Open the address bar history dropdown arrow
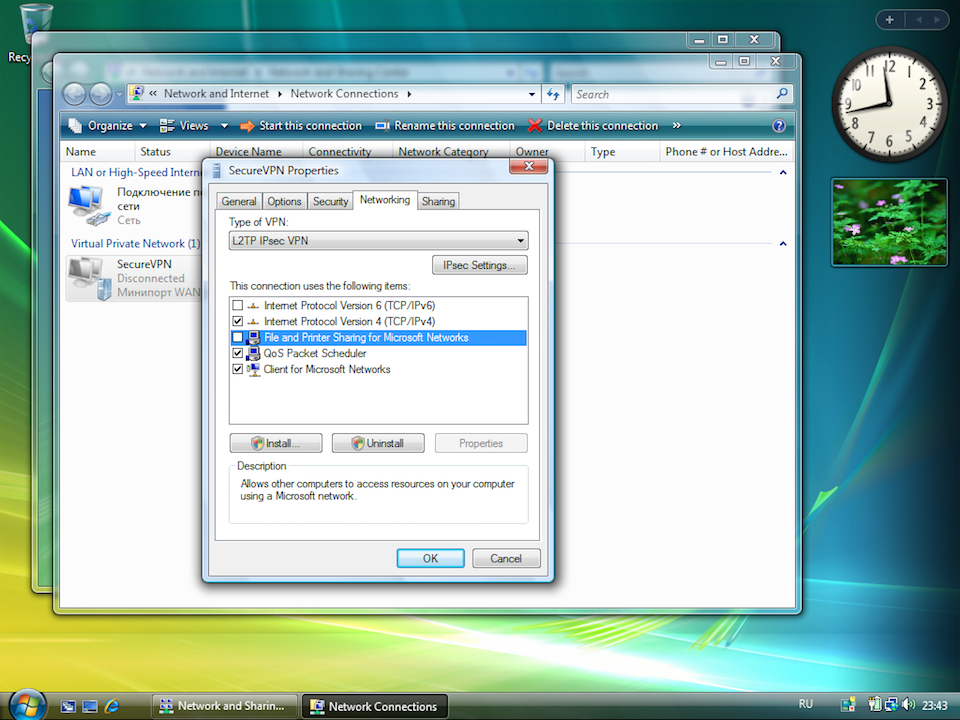This screenshot has height=720, width=960. click(x=531, y=94)
